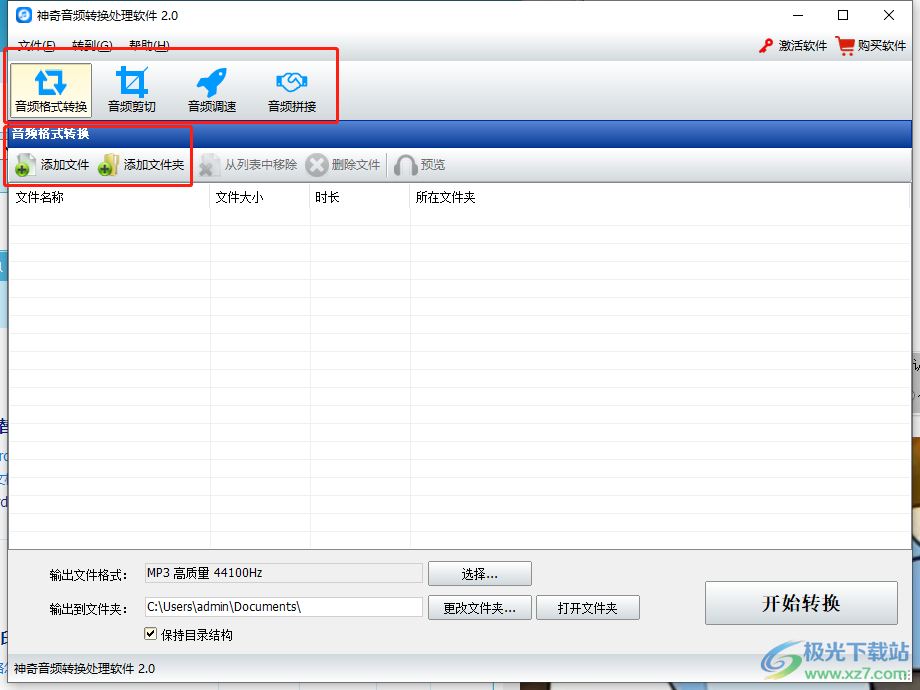The height and width of the screenshot is (690, 920).
Task: Open the 转到(G) menu
Action: click(x=92, y=45)
